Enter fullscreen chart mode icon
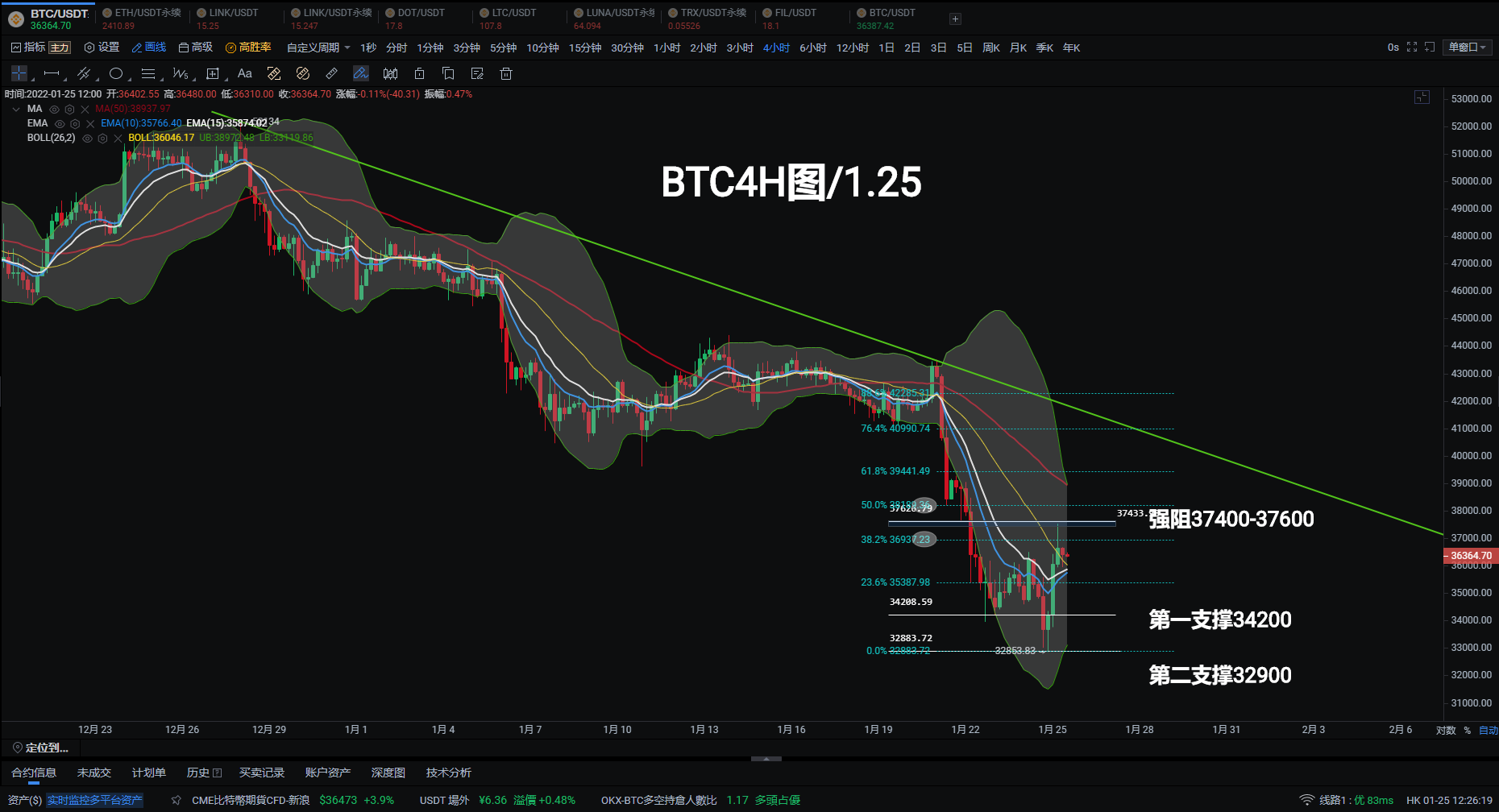This screenshot has width=1499, height=812. coord(1412,48)
